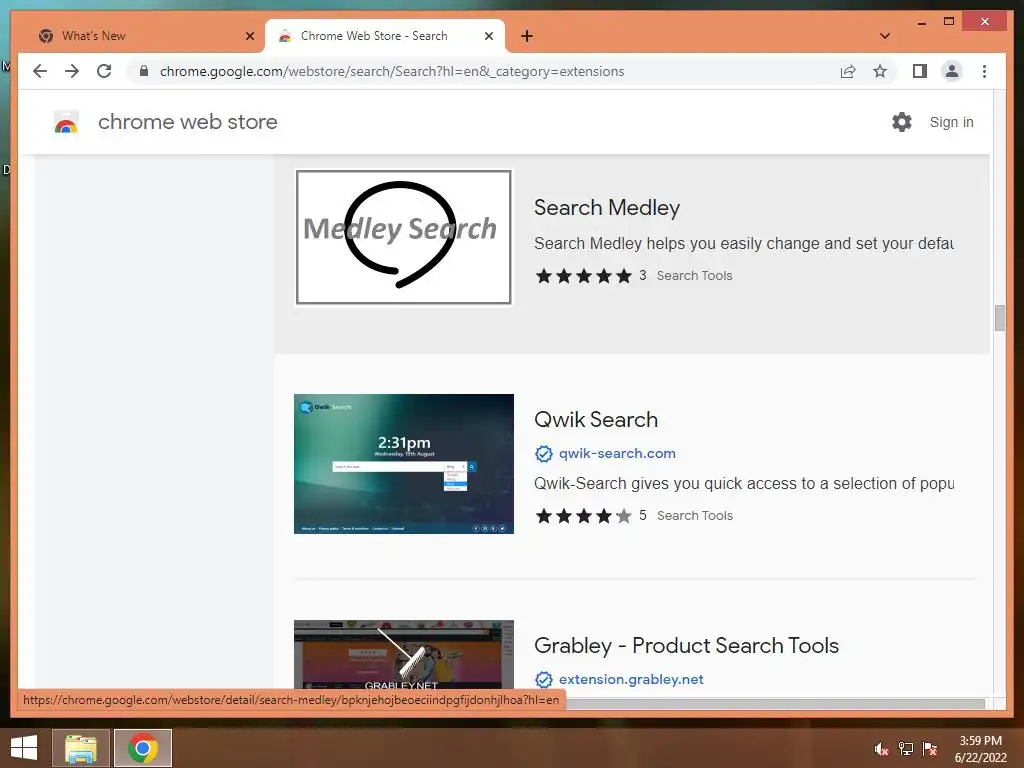This screenshot has width=1024, height=768.
Task: Open the Action Center flag icon
Action: tap(929, 749)
